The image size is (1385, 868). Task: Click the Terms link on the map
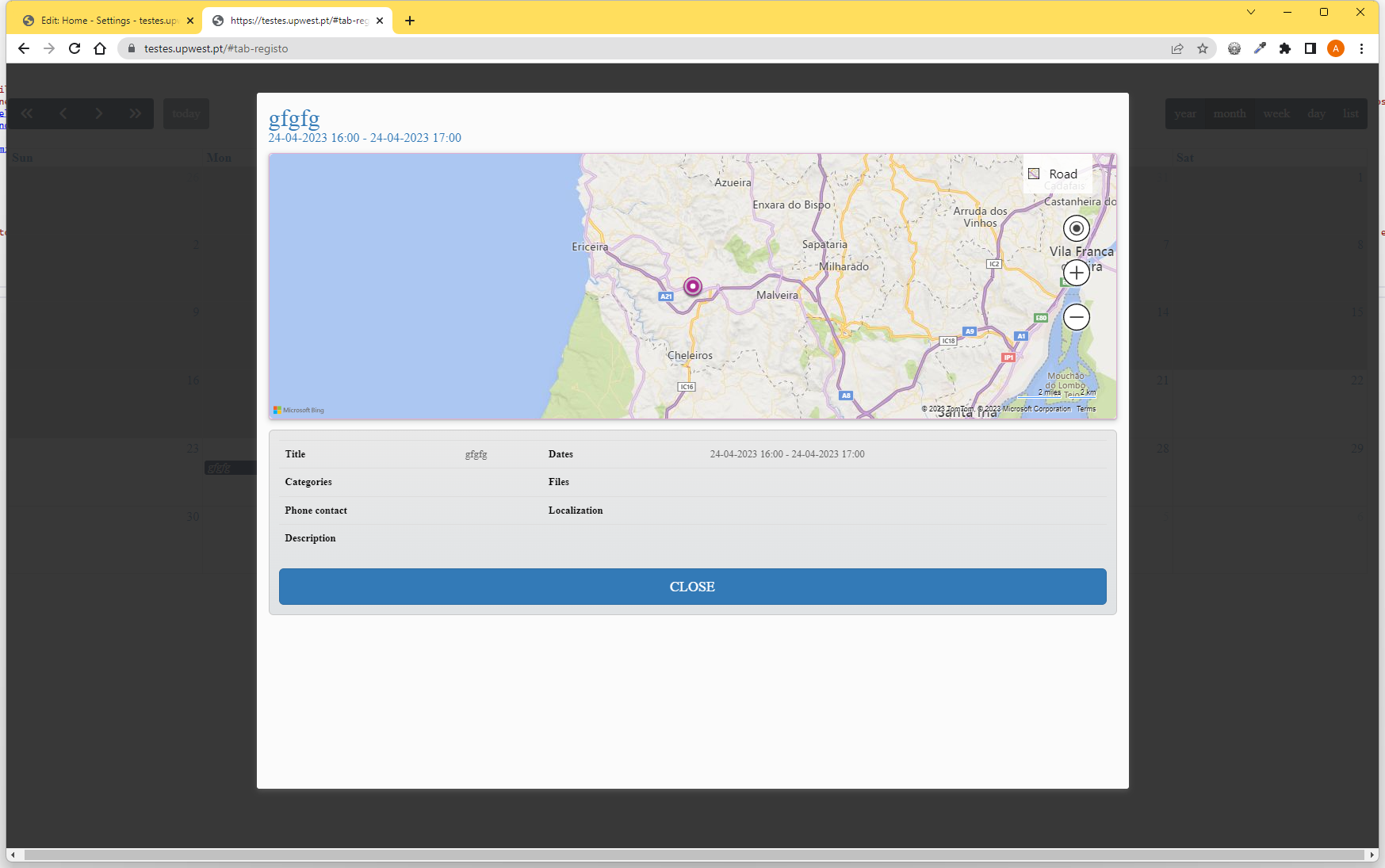pyautogui.click(x=1085, y=409)
